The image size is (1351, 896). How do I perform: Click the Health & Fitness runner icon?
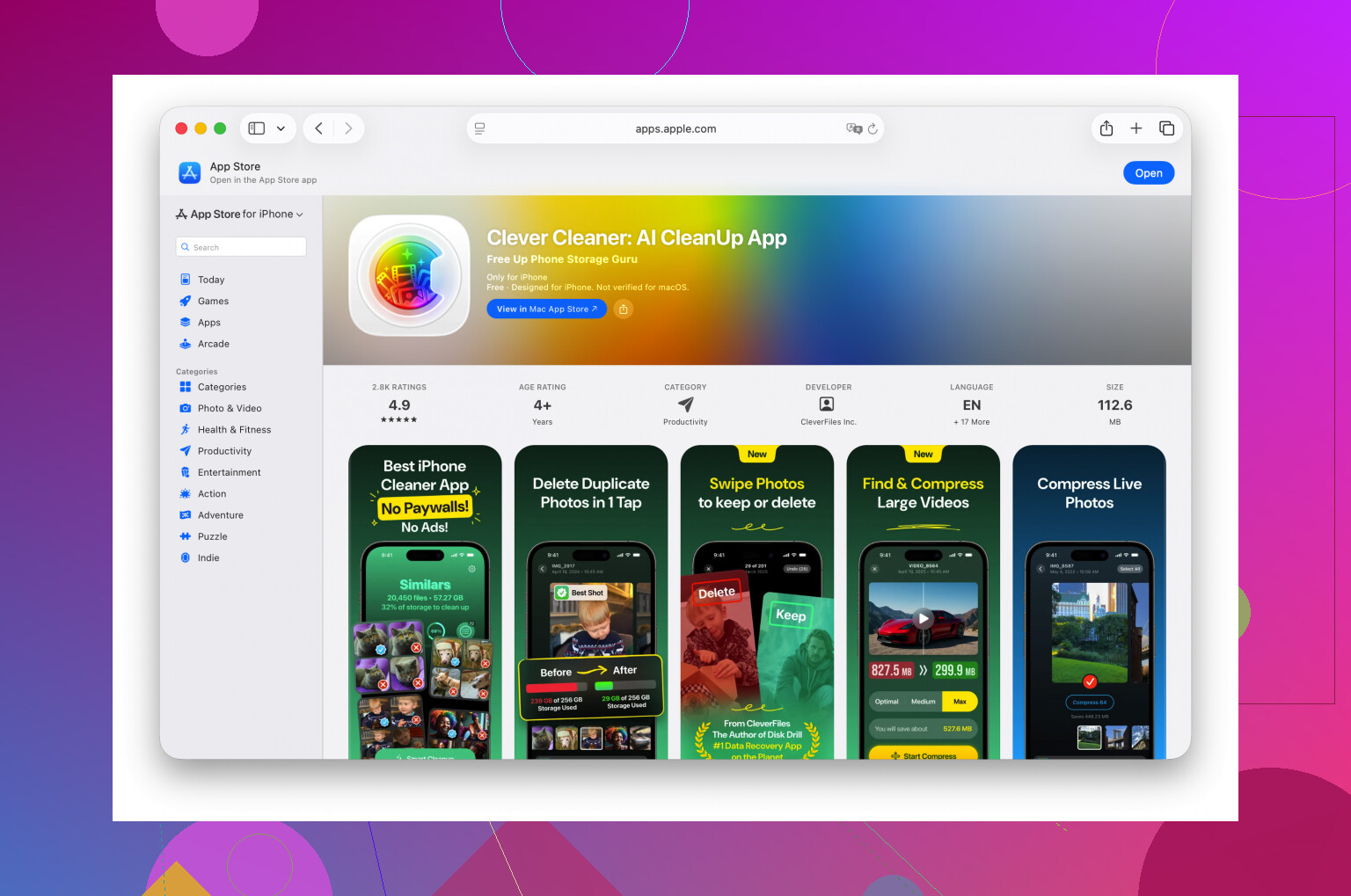pyautogui.click(x=186, y=430)
